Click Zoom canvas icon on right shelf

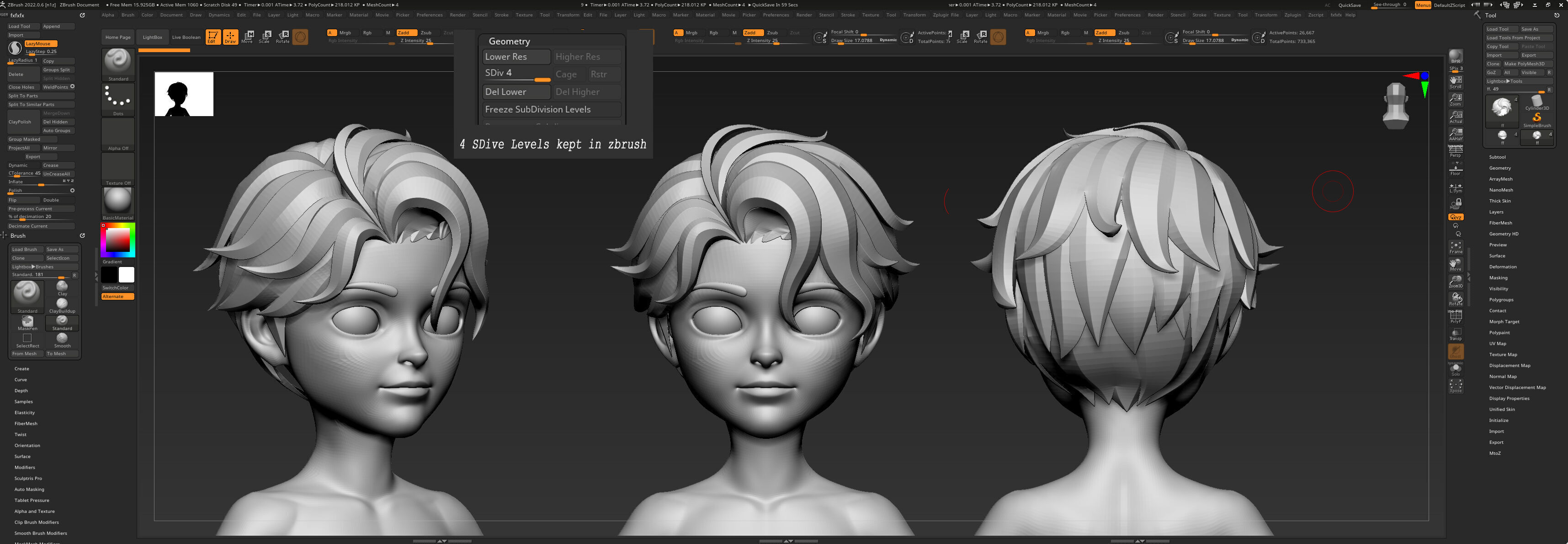pos(1456,99)
